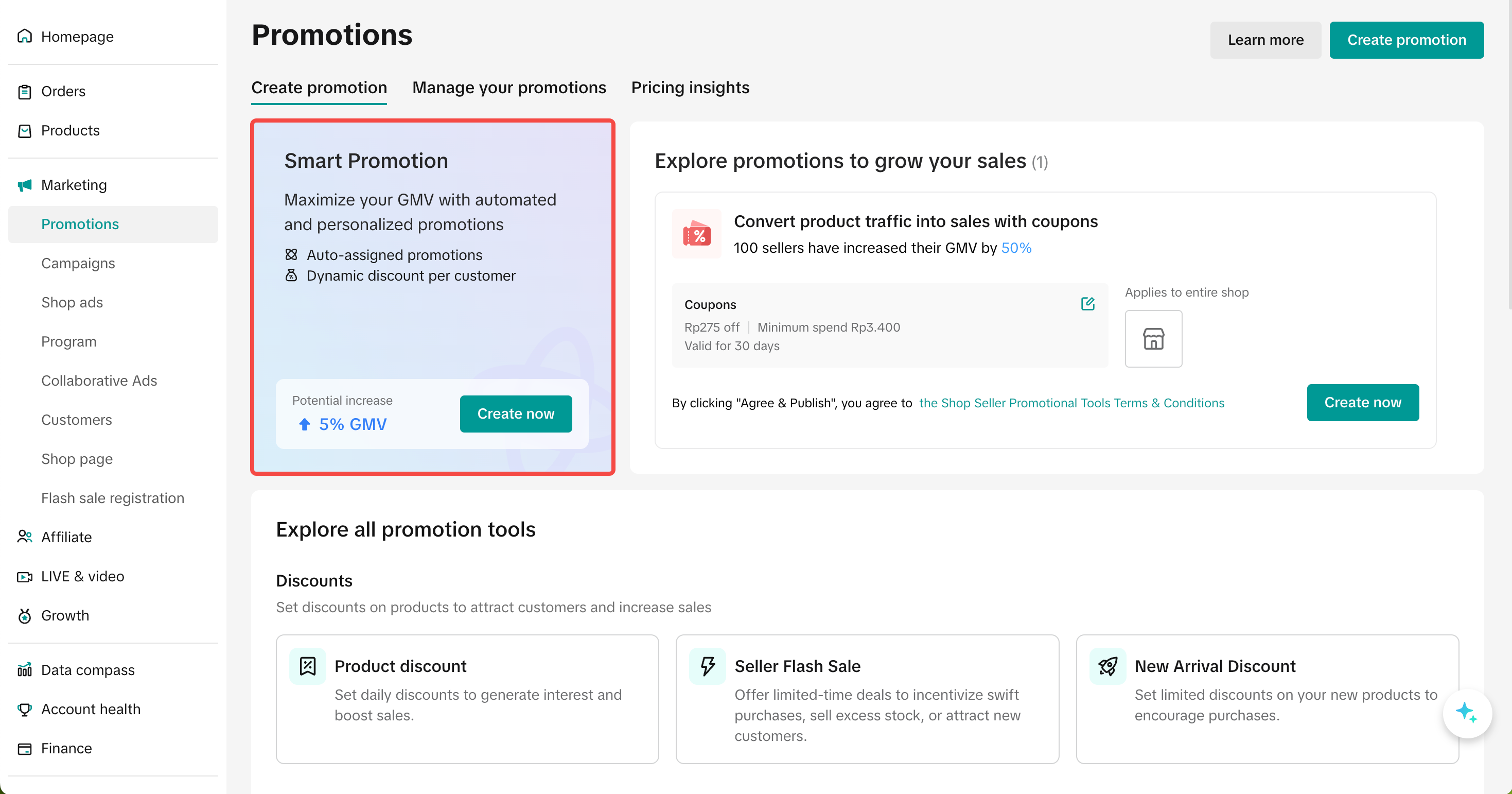The image size is (1512, 794).
Task: Open the Promotional Tools Terms & Conditions link
Action: (1071, 403)
